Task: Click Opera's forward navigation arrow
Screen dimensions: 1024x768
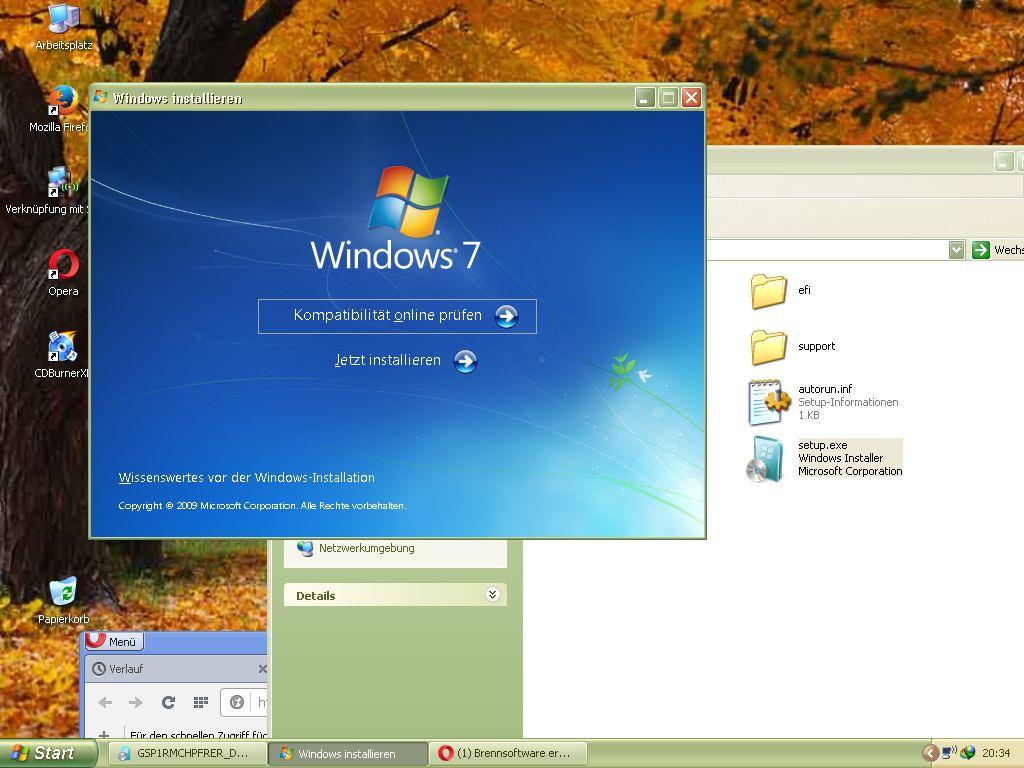Action: point(136,702)
